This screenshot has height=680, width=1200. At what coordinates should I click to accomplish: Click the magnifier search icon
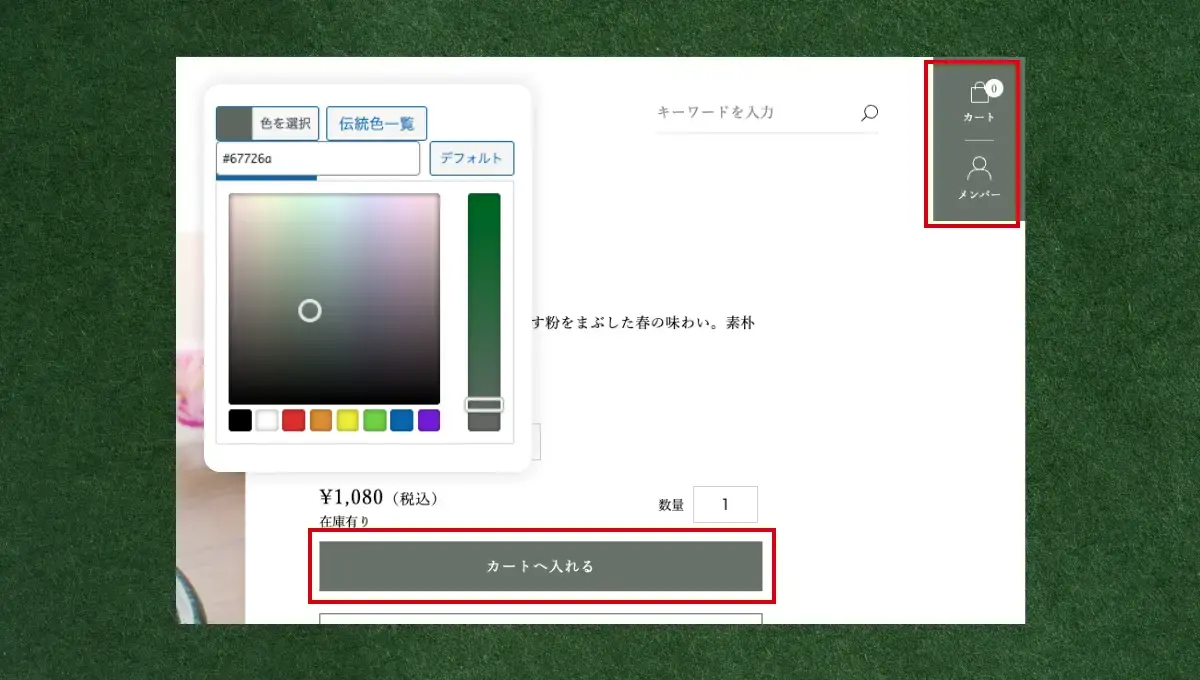[x=869, y=113]
